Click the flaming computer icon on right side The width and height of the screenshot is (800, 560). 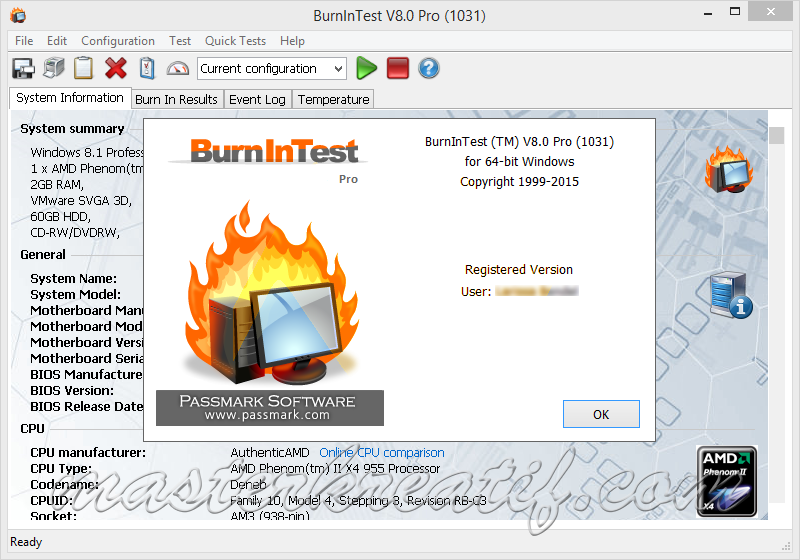coord(729,169)
